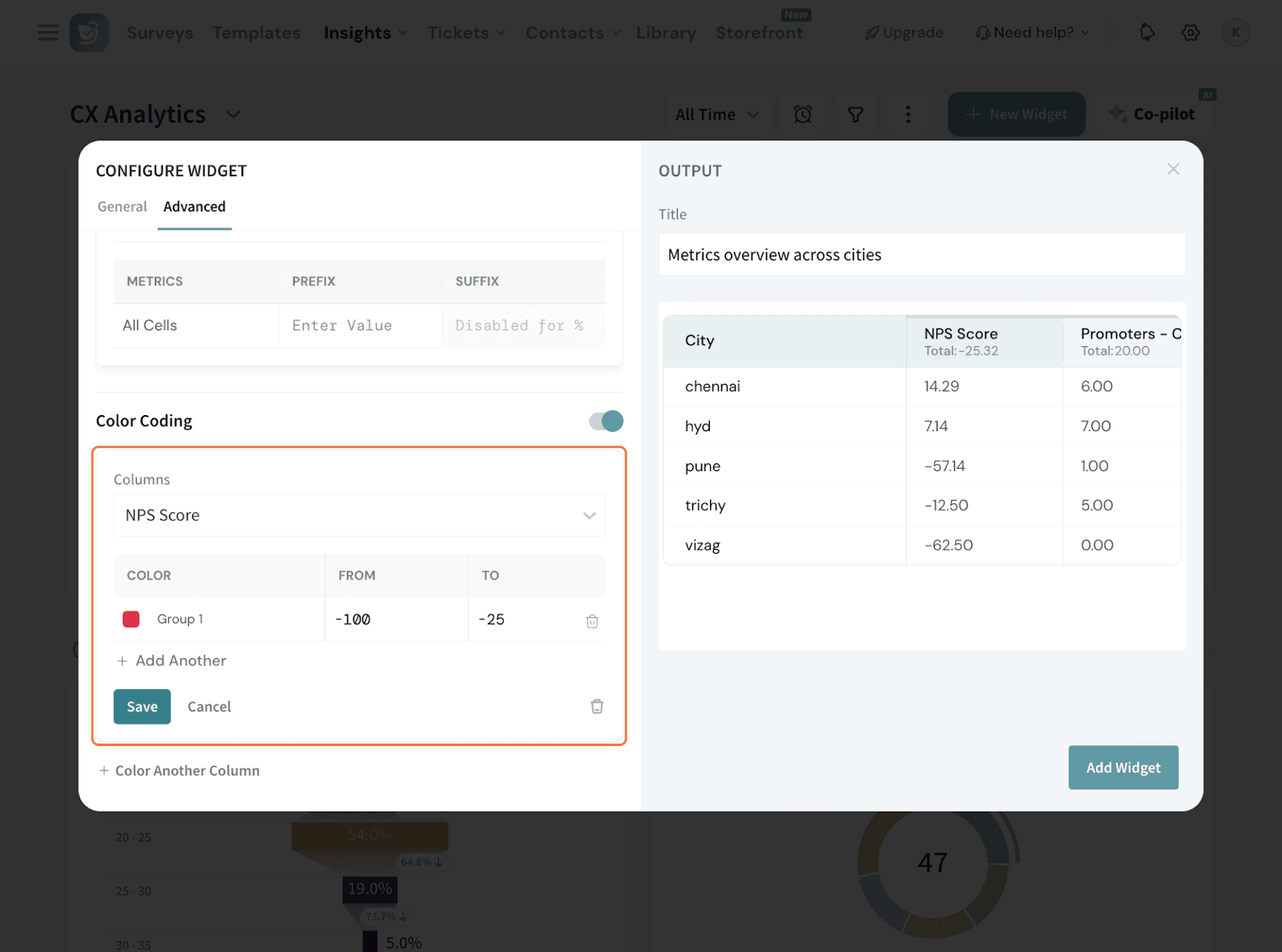
Task: Click the dashboard filter funnel icon
Action: 856,115
